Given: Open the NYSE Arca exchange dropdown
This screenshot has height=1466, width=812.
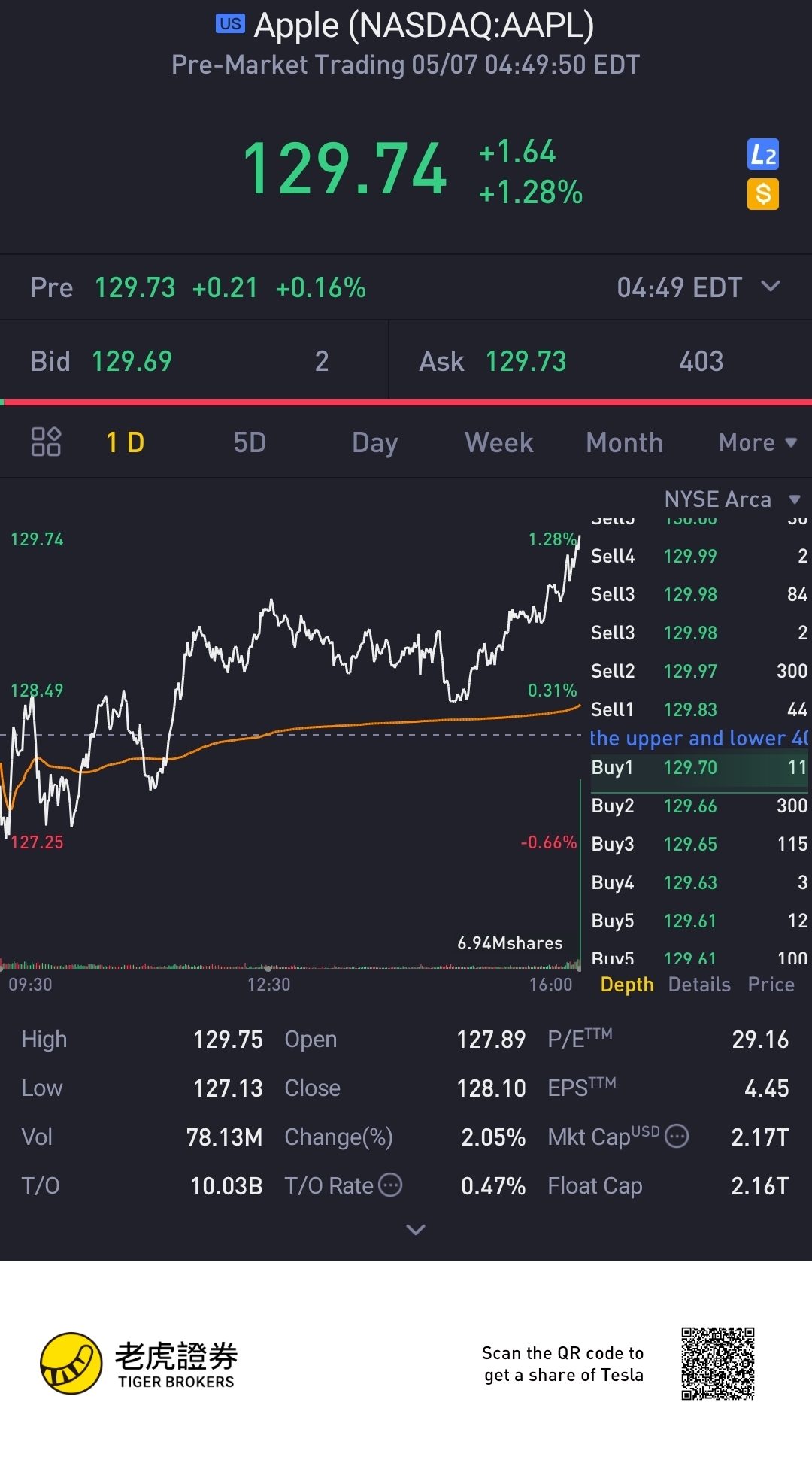Looking at the screenshot, I should (x=732, y=499).
